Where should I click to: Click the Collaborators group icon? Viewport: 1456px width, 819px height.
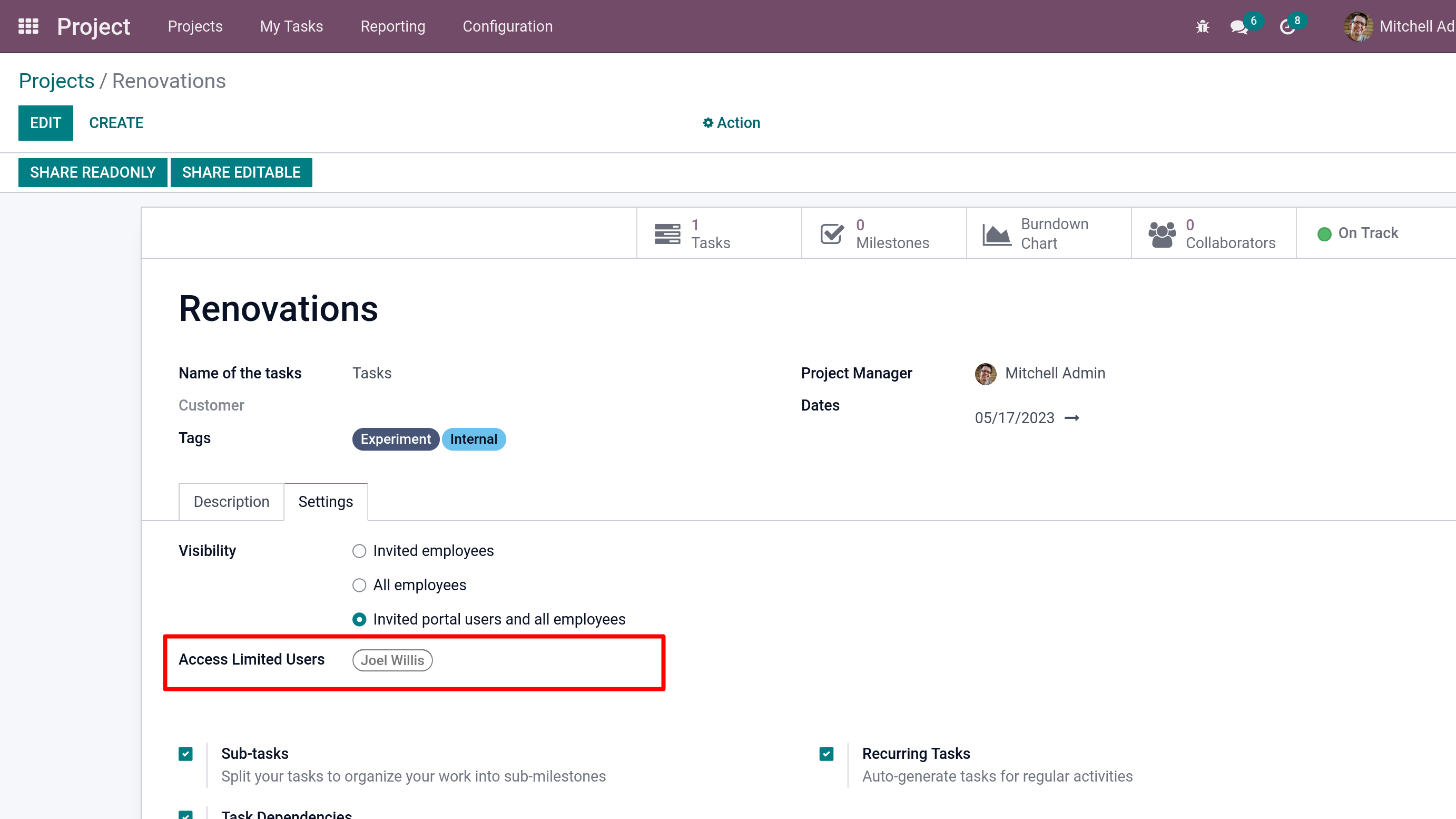pos(1162,233)
